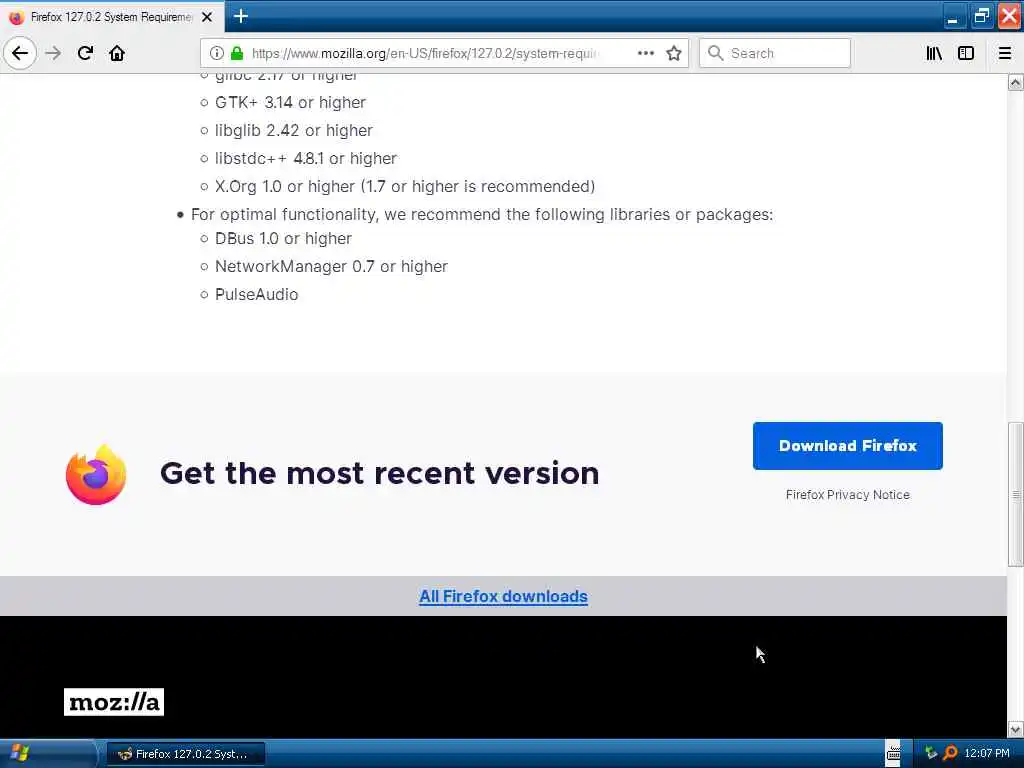
Task: Reload the current page
Action: click(85, 53)
